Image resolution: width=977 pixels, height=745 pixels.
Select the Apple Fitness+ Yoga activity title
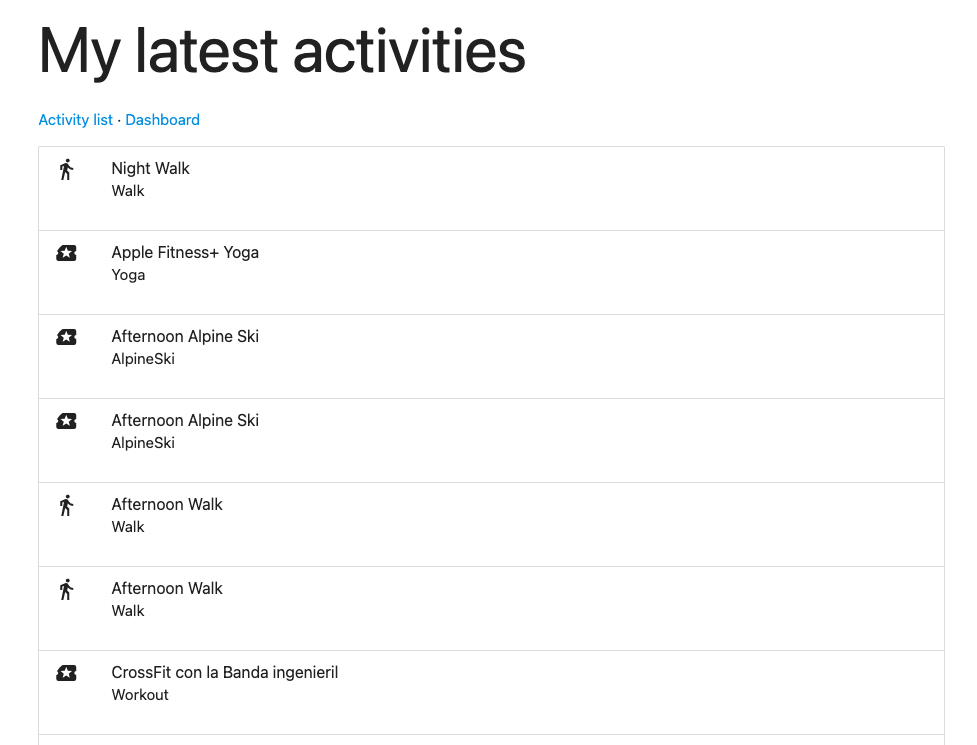point(185,252)
